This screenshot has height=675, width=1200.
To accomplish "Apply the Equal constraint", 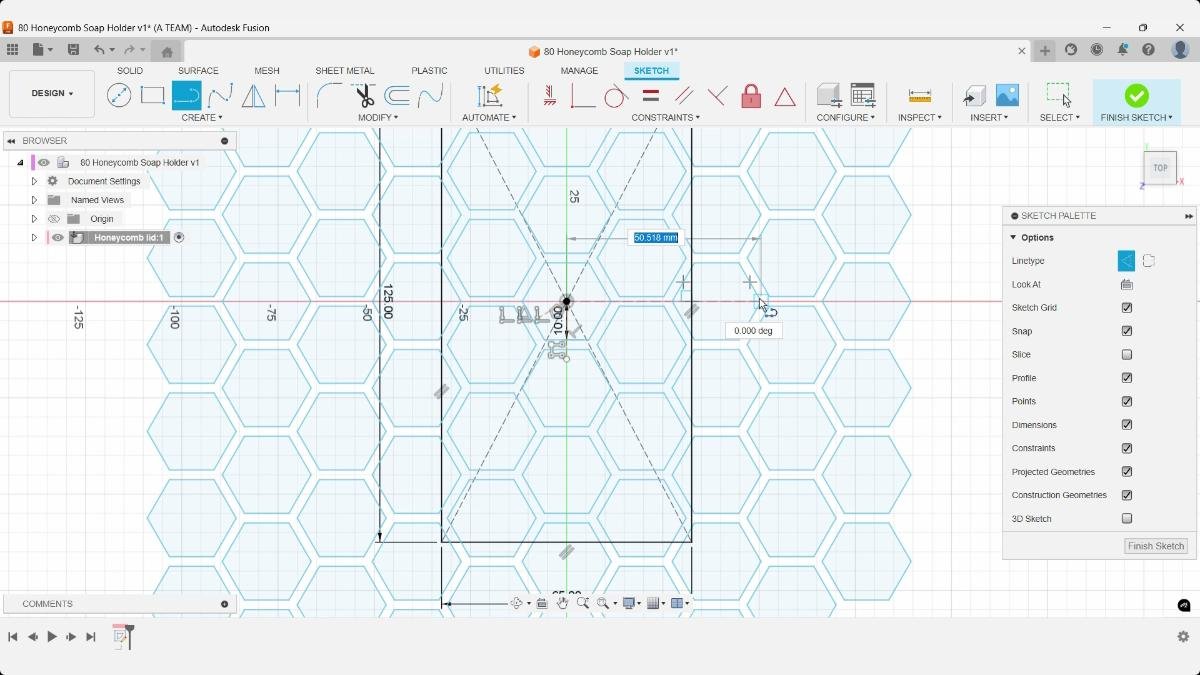I will click(x=650, y=96).
